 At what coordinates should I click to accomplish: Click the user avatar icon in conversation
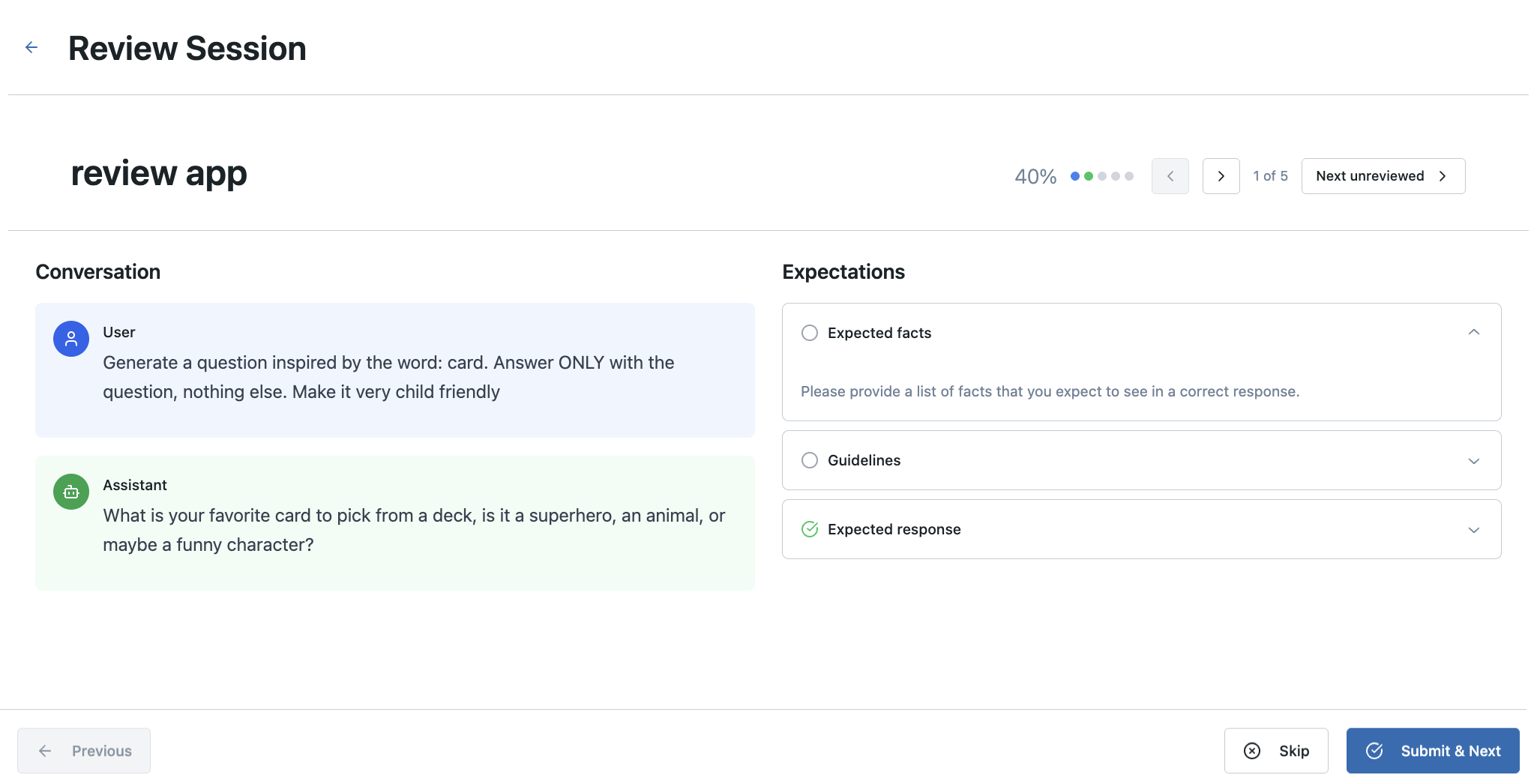71,339
